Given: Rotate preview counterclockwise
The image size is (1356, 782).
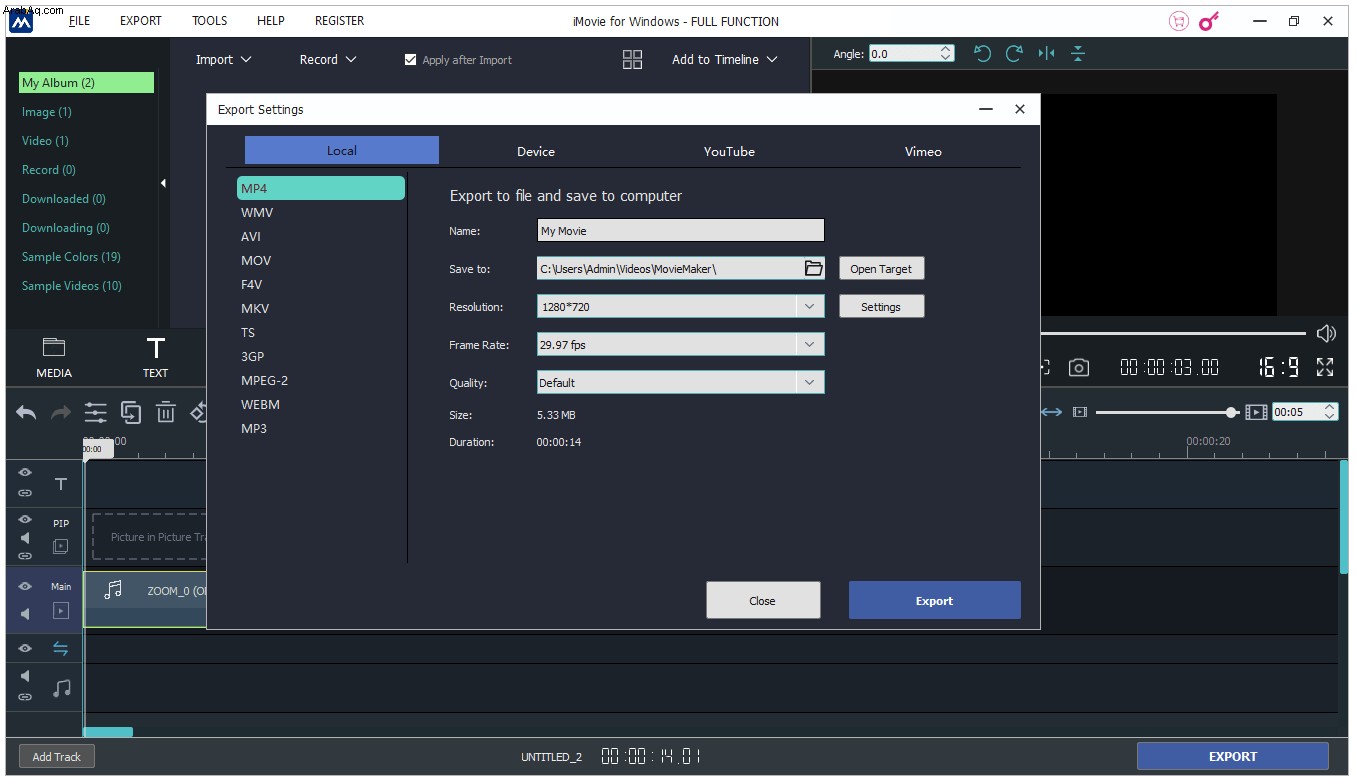Looking at the screenshot, I should (x=983, y=54).
